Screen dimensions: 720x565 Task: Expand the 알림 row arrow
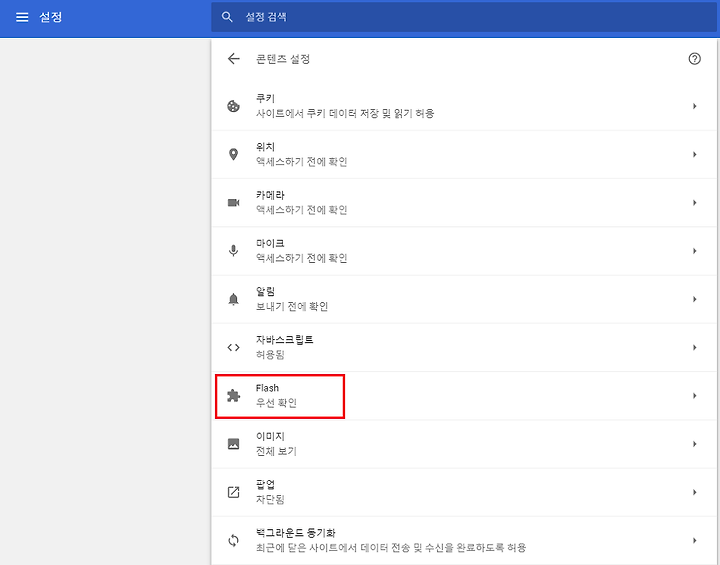click(x=694, y=299)
